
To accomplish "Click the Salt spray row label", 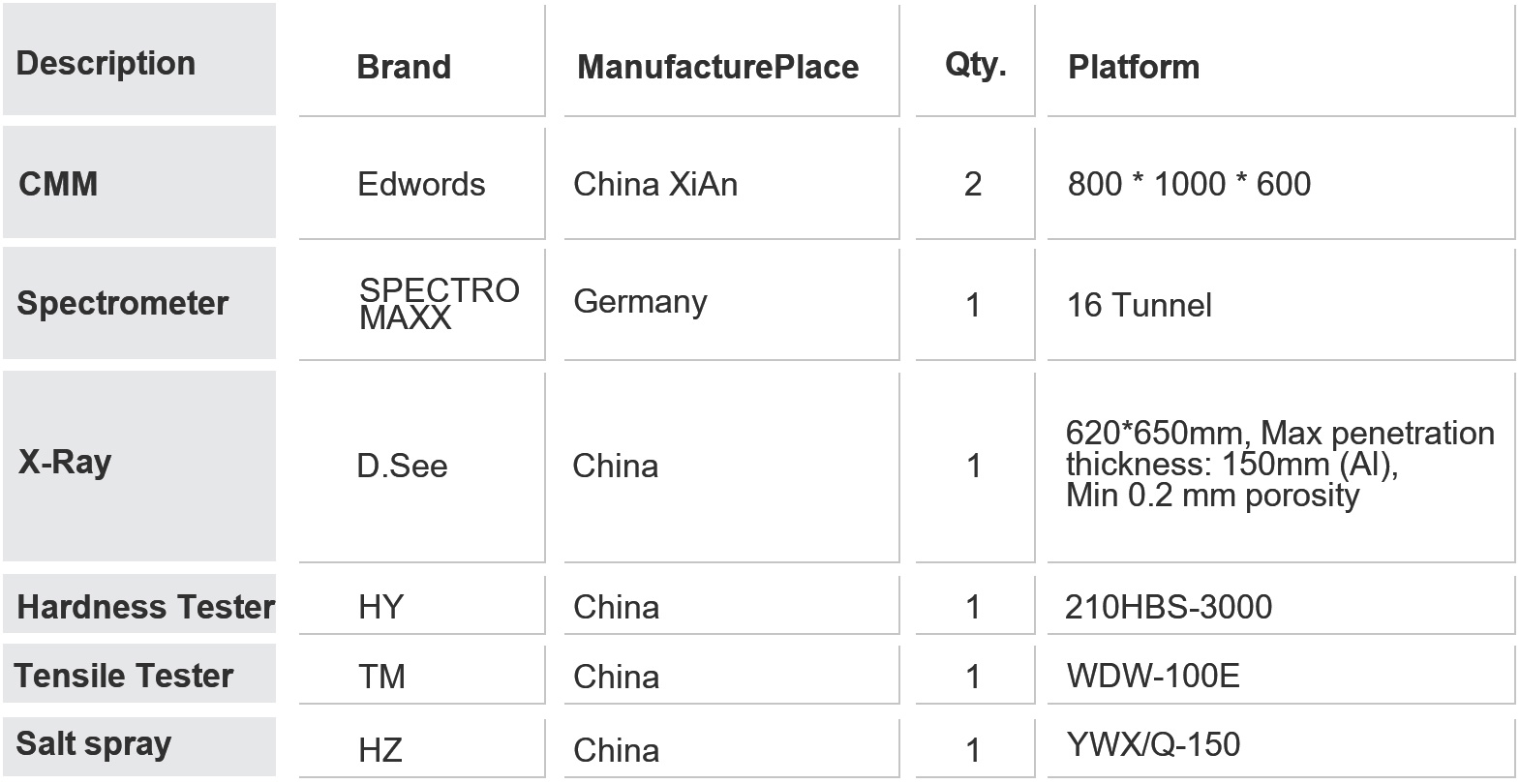I will [x=93, y=743].
